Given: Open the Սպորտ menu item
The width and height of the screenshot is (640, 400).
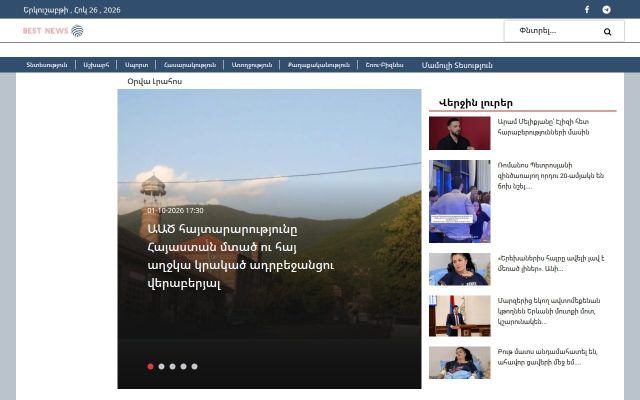Looking at the screenshot, I should click(136, 65).
